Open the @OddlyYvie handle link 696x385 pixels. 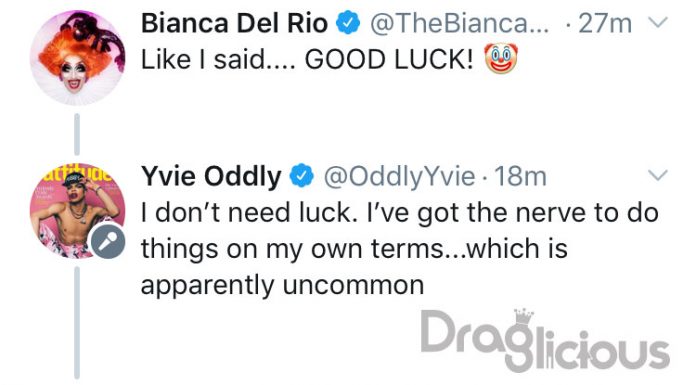(x=399, y=177)
